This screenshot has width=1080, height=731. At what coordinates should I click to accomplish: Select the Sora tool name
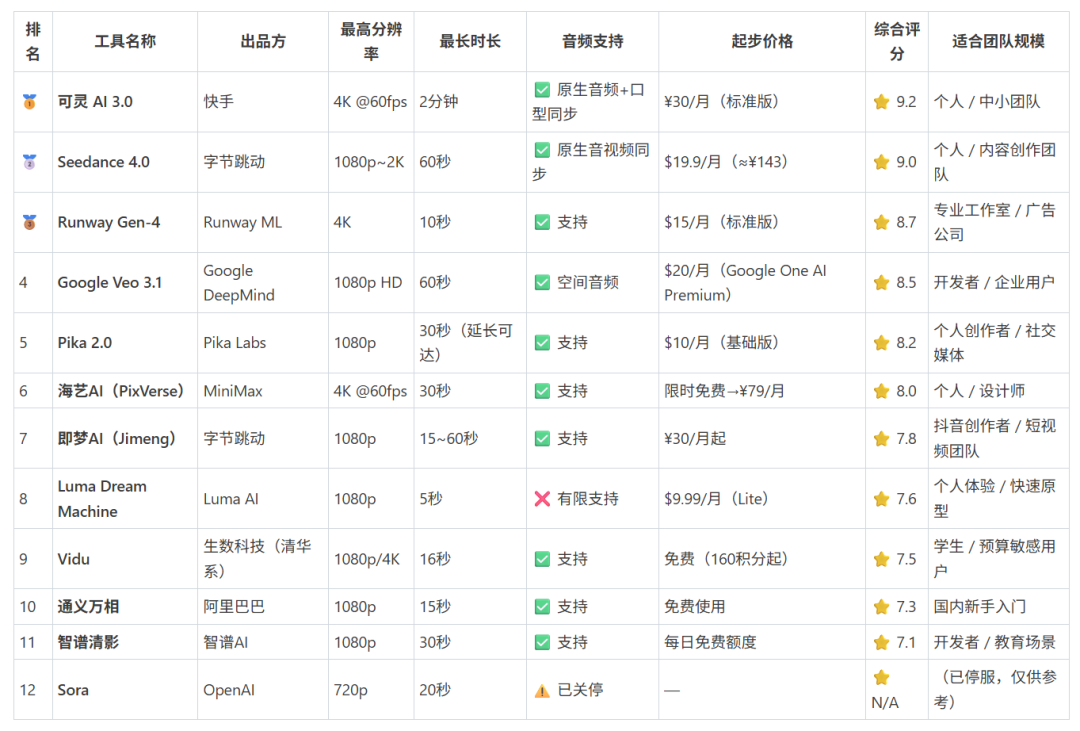click(73, 690)
